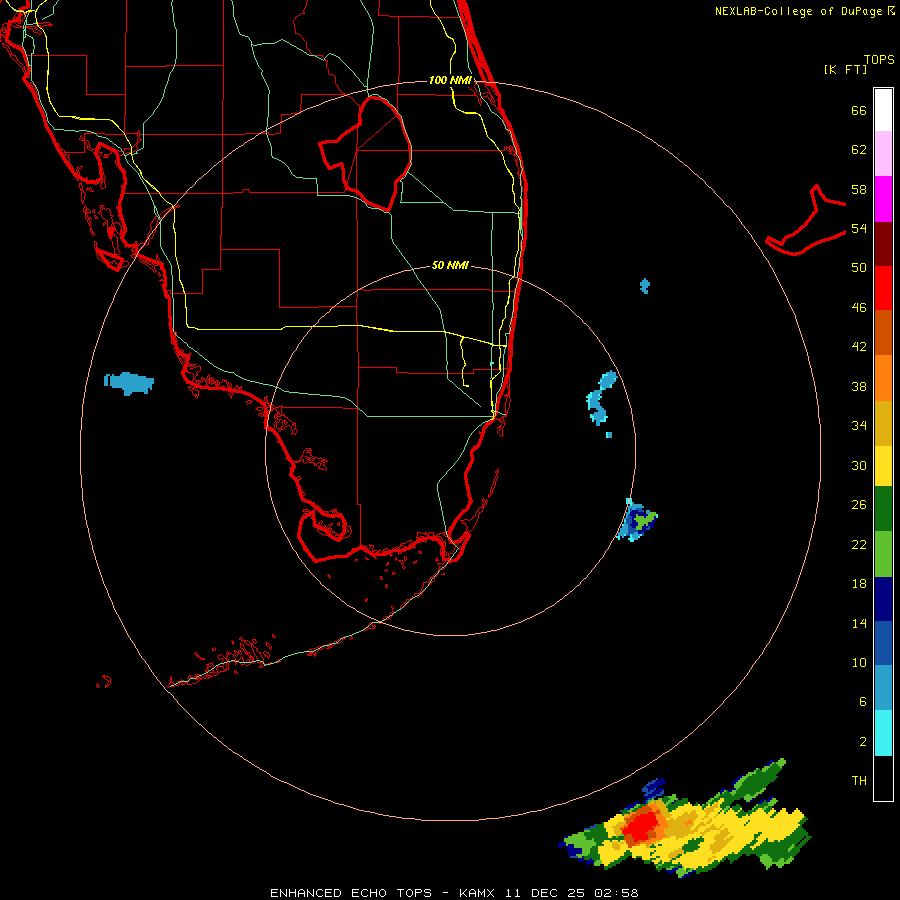Click the '2' legend value
Screen dimensions: 900x900
pyautogui.click(x=863, y=742)
